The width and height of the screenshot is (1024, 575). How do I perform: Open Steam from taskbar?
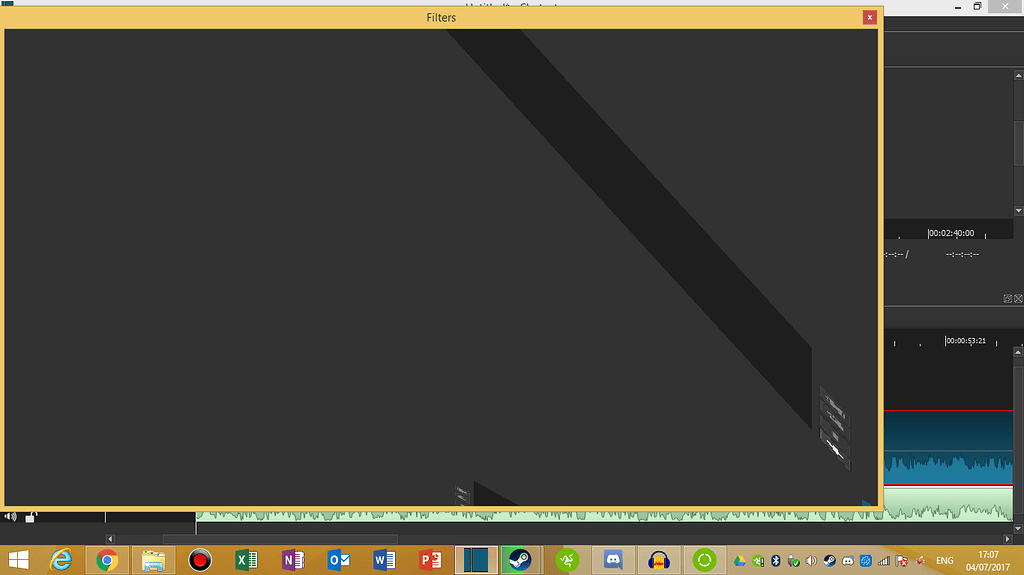[520, 560]
